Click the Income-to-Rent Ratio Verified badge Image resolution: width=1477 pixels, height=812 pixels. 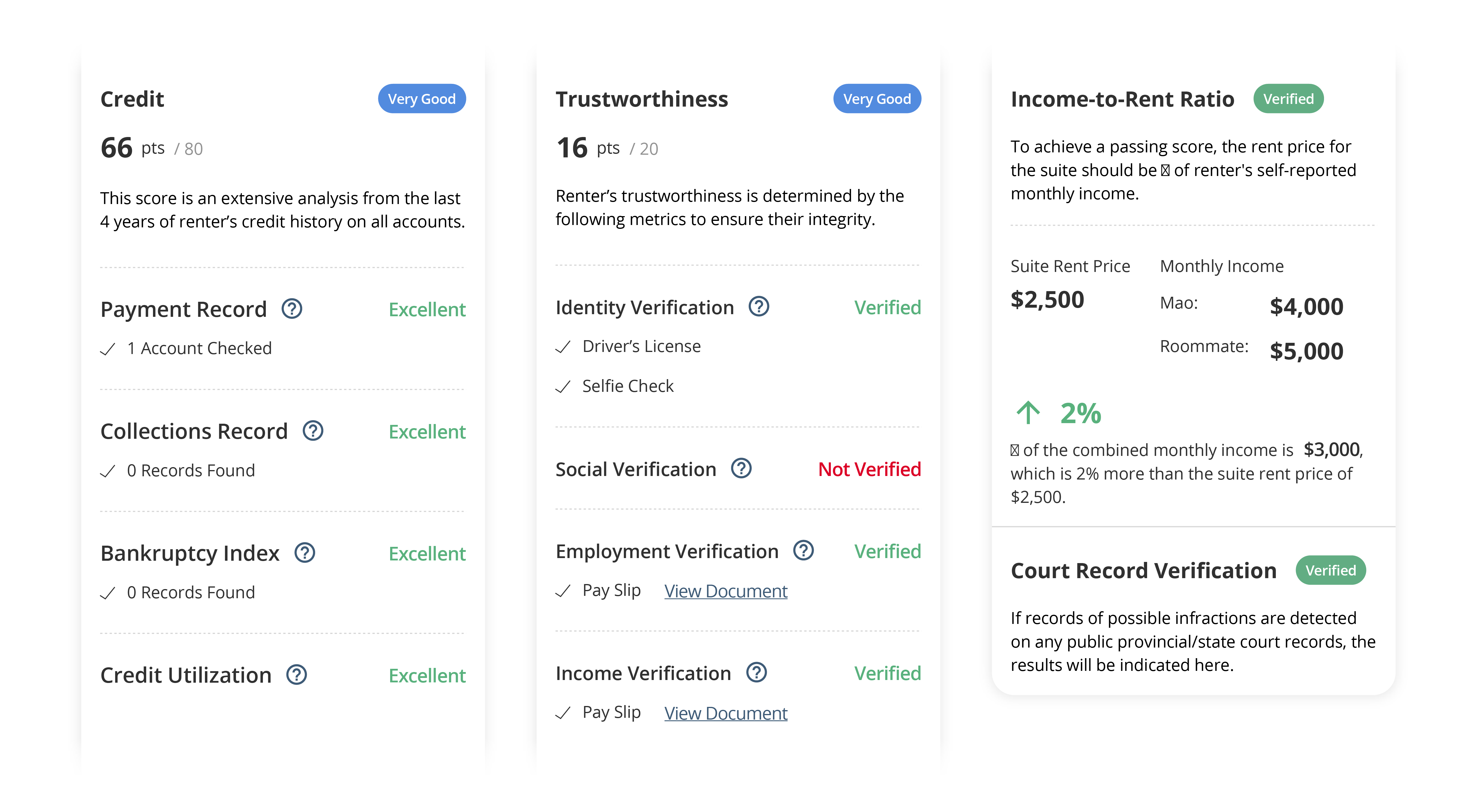[1288, 99]
